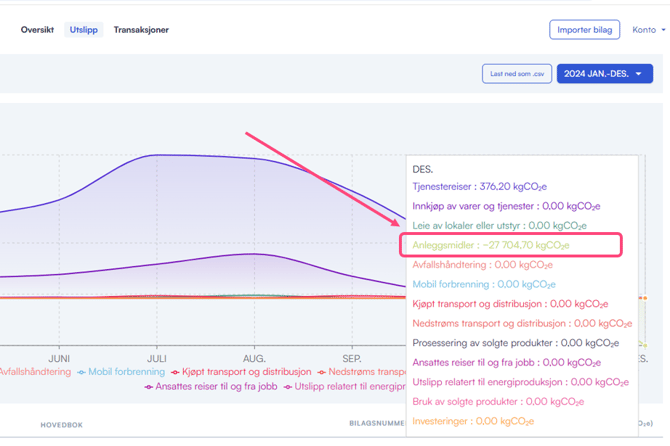Toggle Utslipp relatert til energiproduksjon legend marker
Viewport: 670px width, 446px height.
288,386
